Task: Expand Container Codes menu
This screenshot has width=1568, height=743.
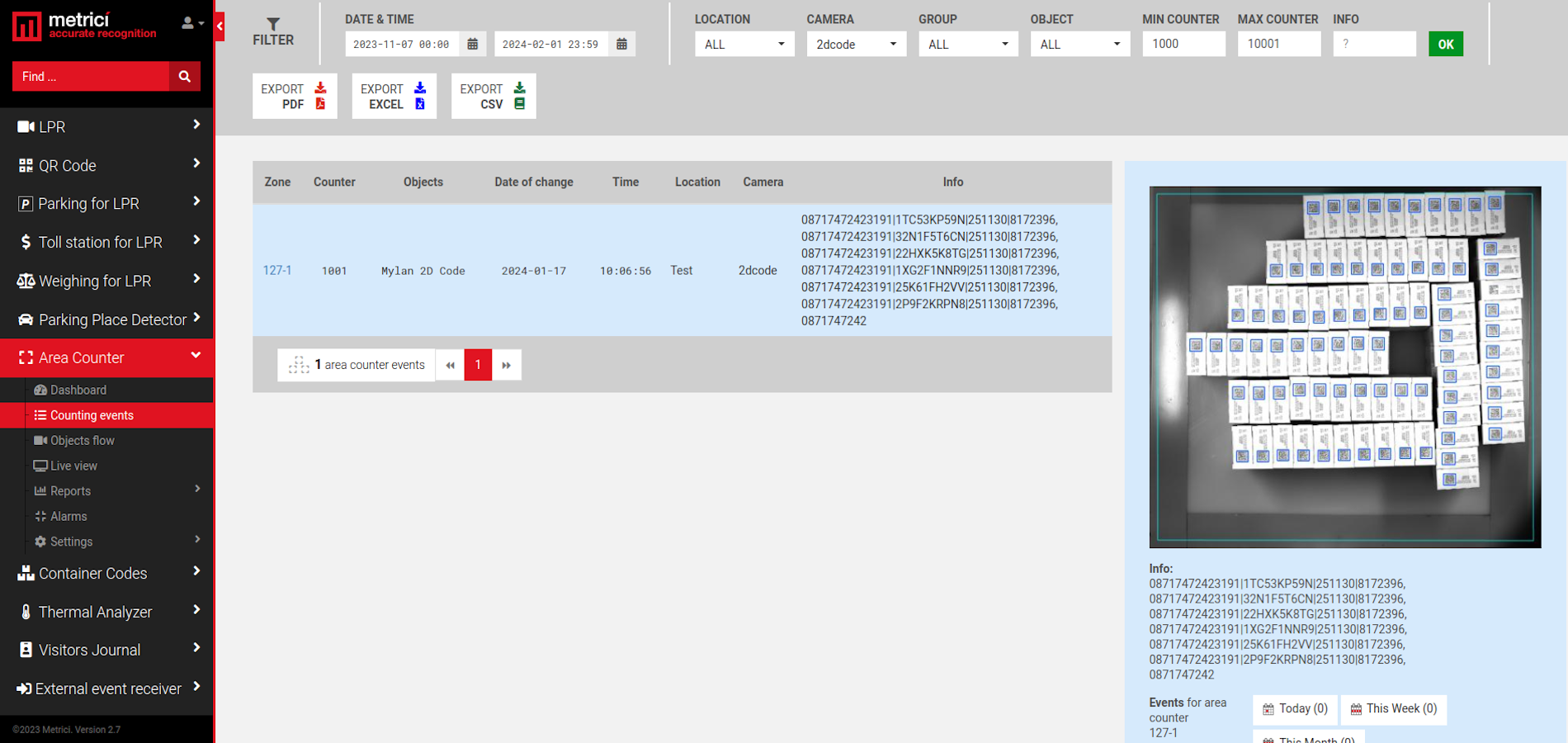Action: (106, 573)
